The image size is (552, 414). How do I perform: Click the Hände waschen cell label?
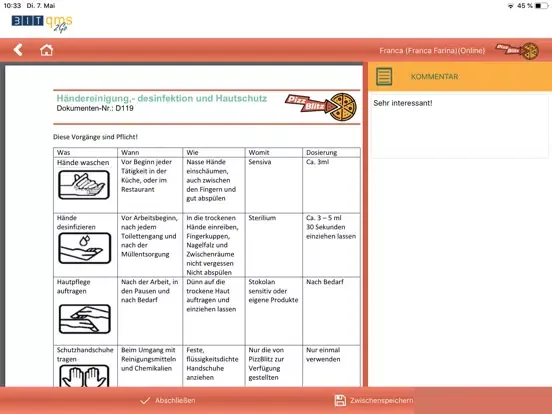point(83,163)
